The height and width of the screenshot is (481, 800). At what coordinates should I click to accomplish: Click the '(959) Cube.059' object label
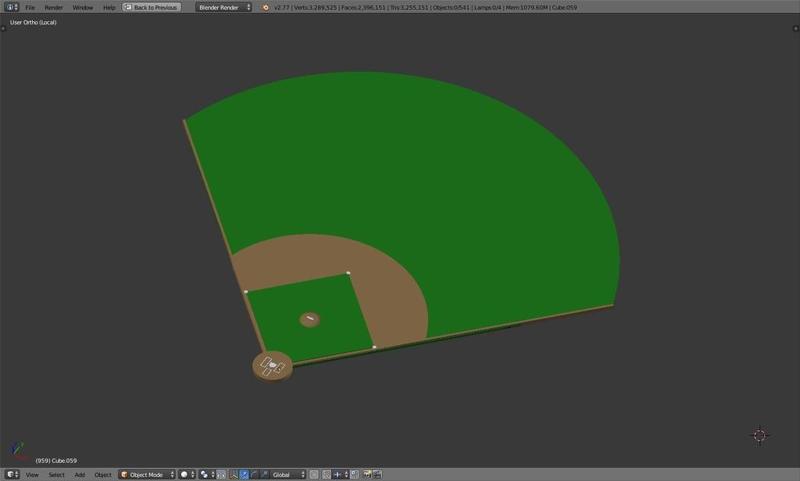click(x=56, y=461)
